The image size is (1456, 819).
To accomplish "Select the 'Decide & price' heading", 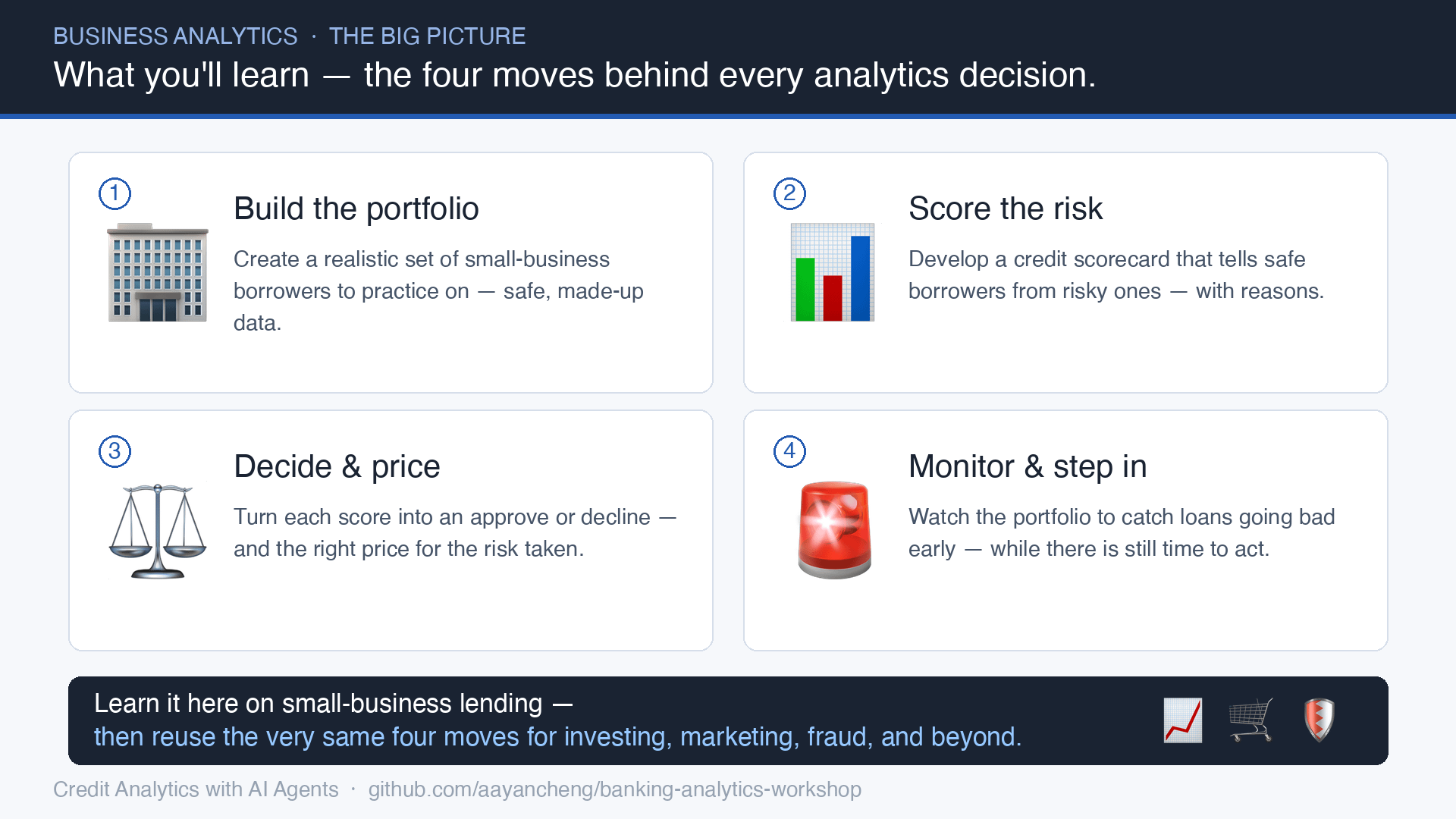I will pos(337,466).
